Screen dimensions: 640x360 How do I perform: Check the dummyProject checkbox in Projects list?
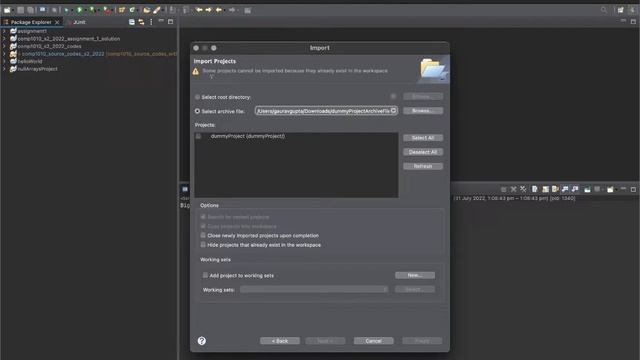[198, 136]
